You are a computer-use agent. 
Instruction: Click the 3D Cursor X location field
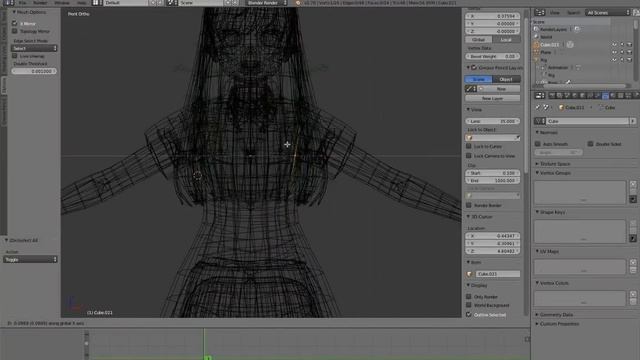point(493,236)
